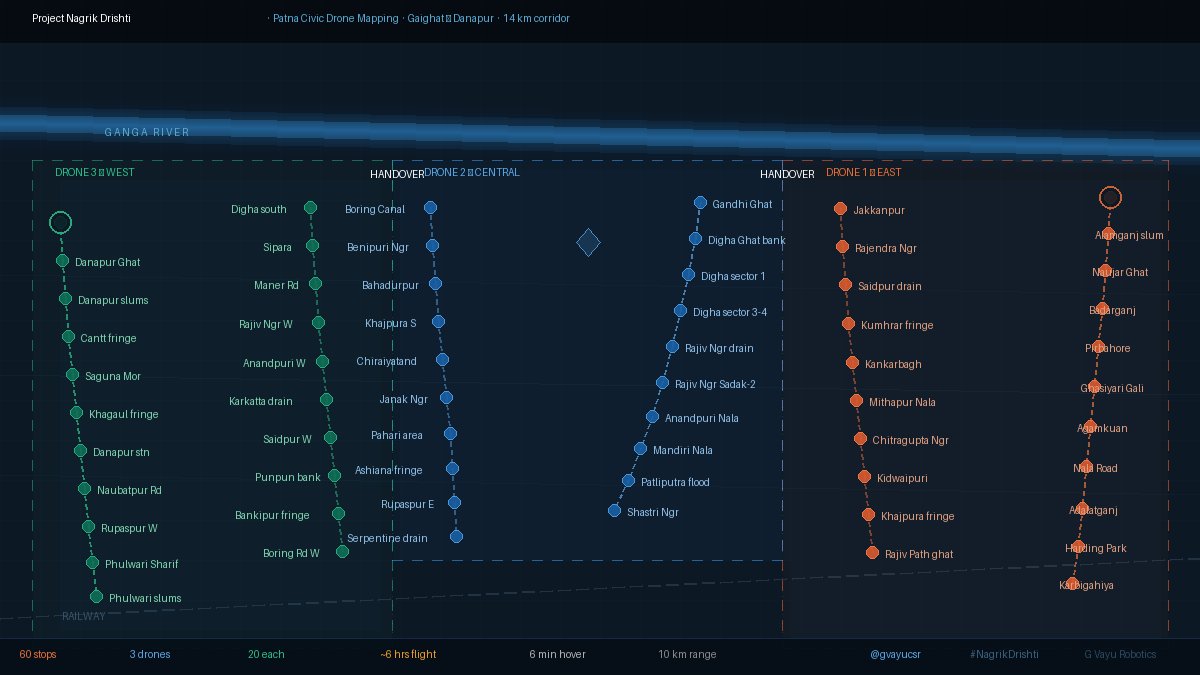Select the Khajpura S waypoint dot
The height and width of the screenshot is (675, 1200).
pos(438,322)
